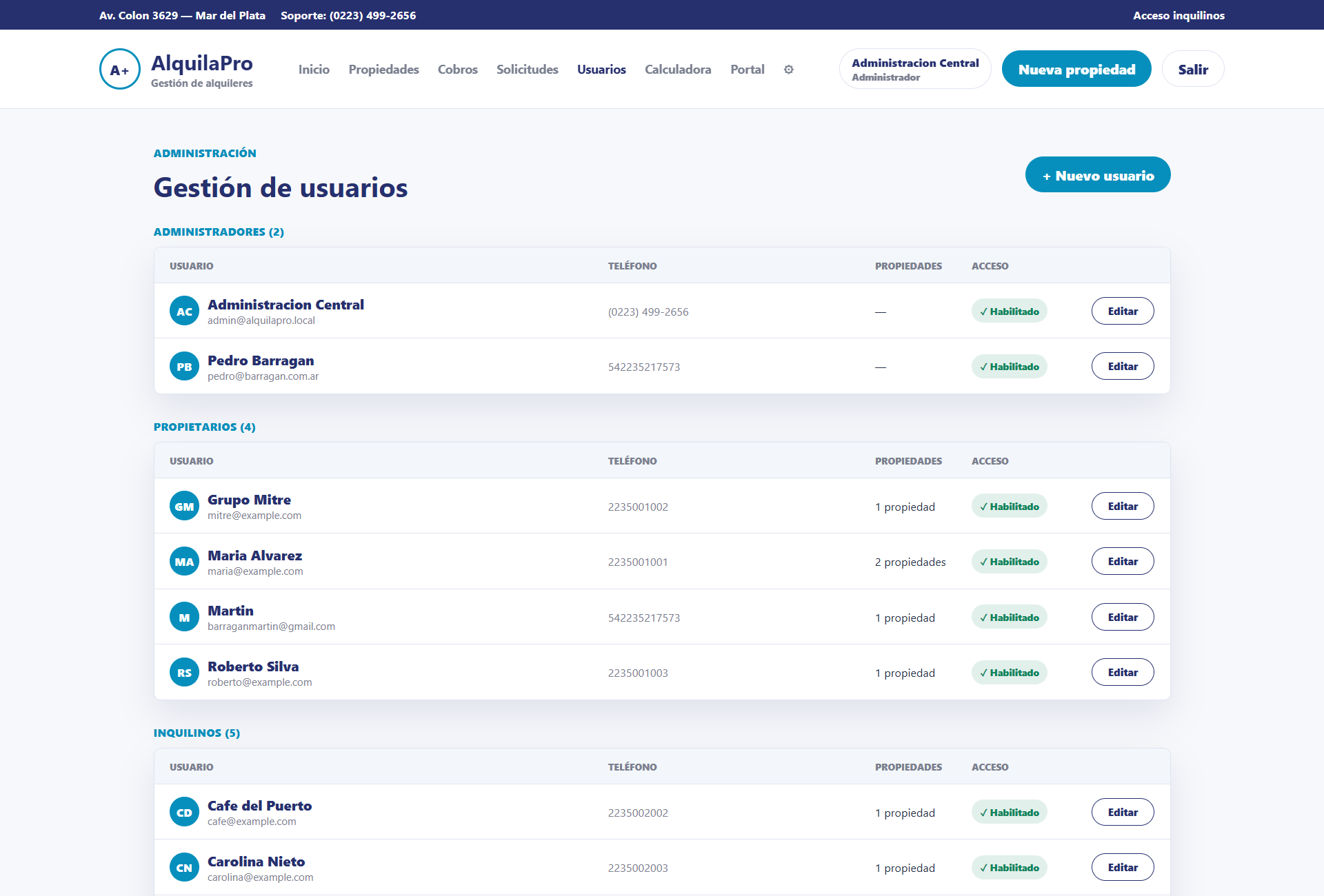Click Habilitado badge for Pedro Barragan
Screen dimensions: 1324x896
(x=1010, y=367)
